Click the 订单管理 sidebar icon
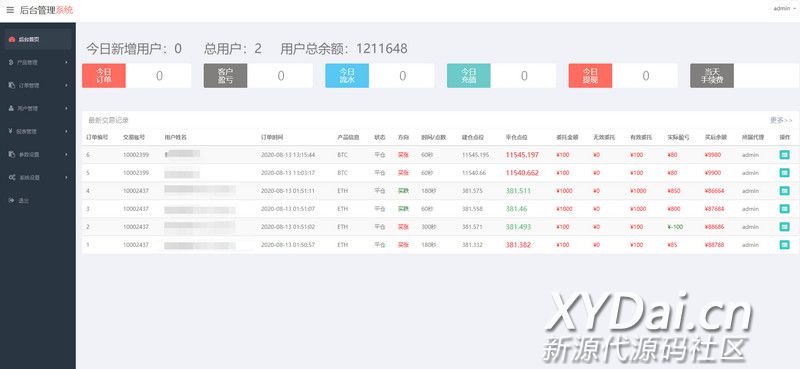The image size is (800, 369). click(11, 85)
